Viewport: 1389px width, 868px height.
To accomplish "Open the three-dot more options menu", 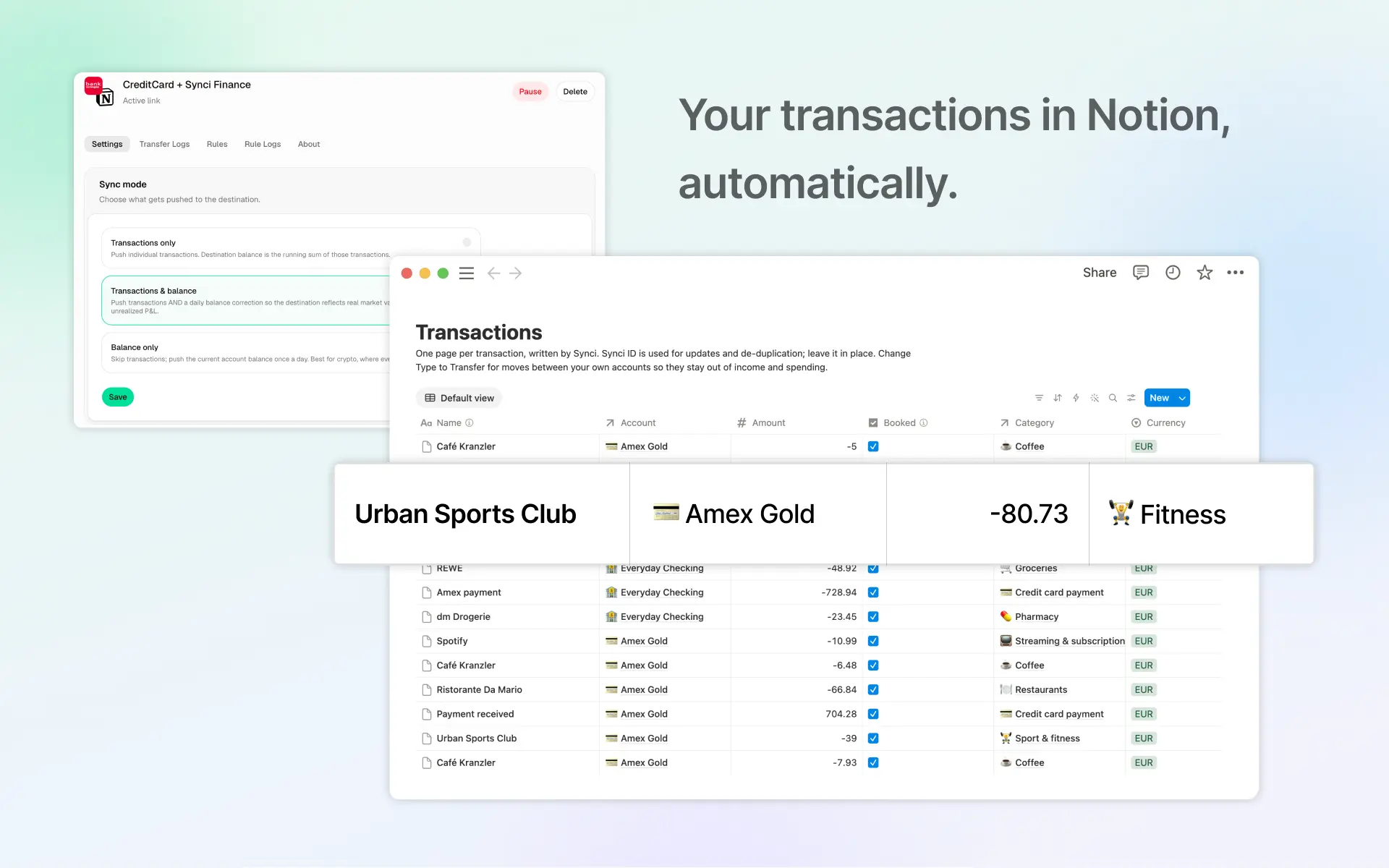I will [1236, 273].
